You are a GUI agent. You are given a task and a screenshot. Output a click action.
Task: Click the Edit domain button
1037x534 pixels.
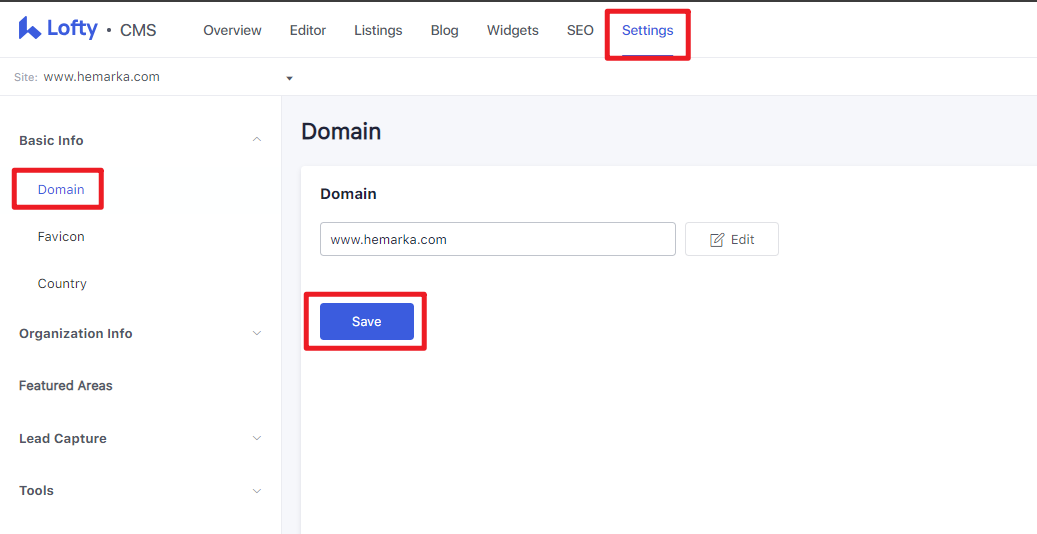[731, 239]
